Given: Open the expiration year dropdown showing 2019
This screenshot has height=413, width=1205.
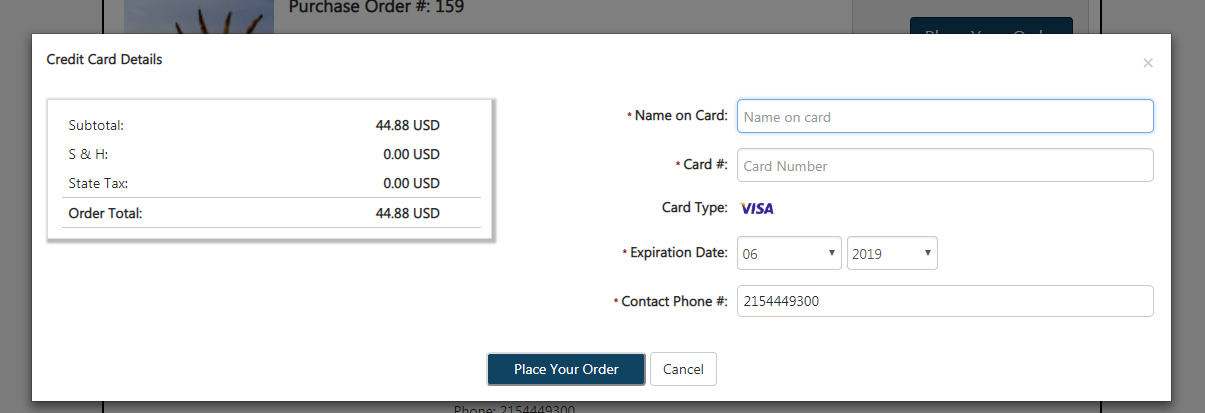Looking at the screenshot, I should 892,254.
